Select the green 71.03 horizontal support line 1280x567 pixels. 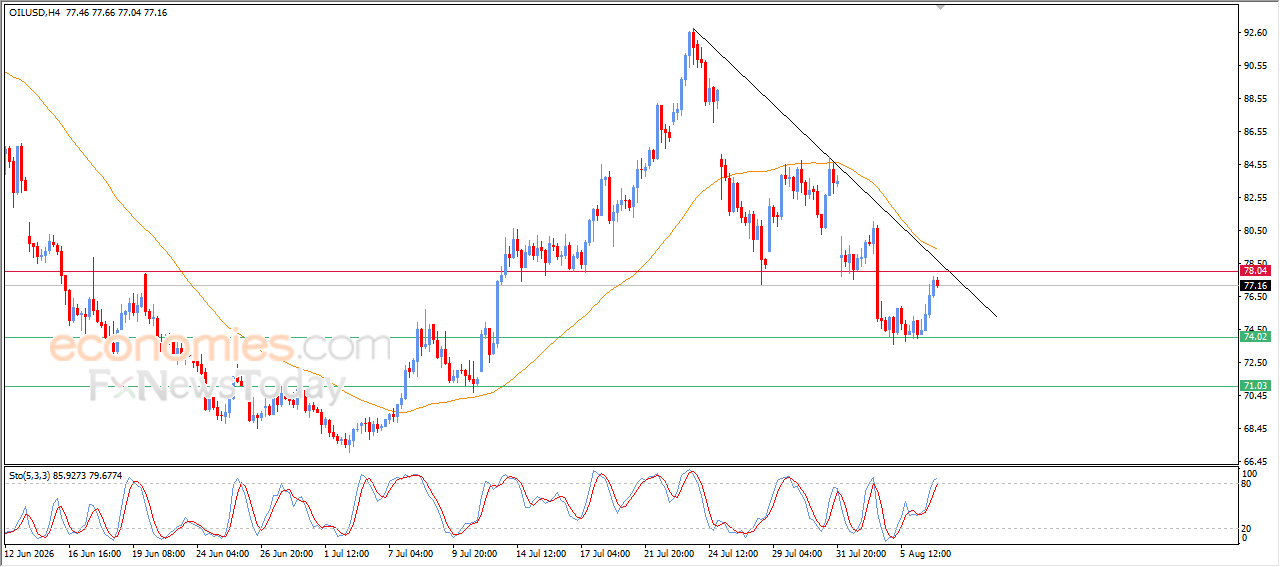[x=620, y=386]
